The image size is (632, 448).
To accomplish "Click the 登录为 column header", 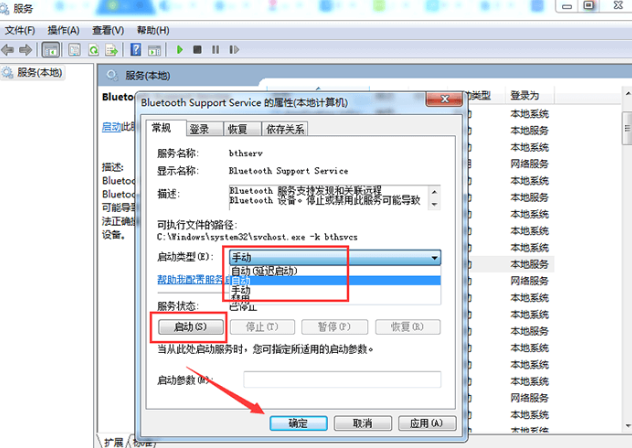I will (x=529, y=96).
